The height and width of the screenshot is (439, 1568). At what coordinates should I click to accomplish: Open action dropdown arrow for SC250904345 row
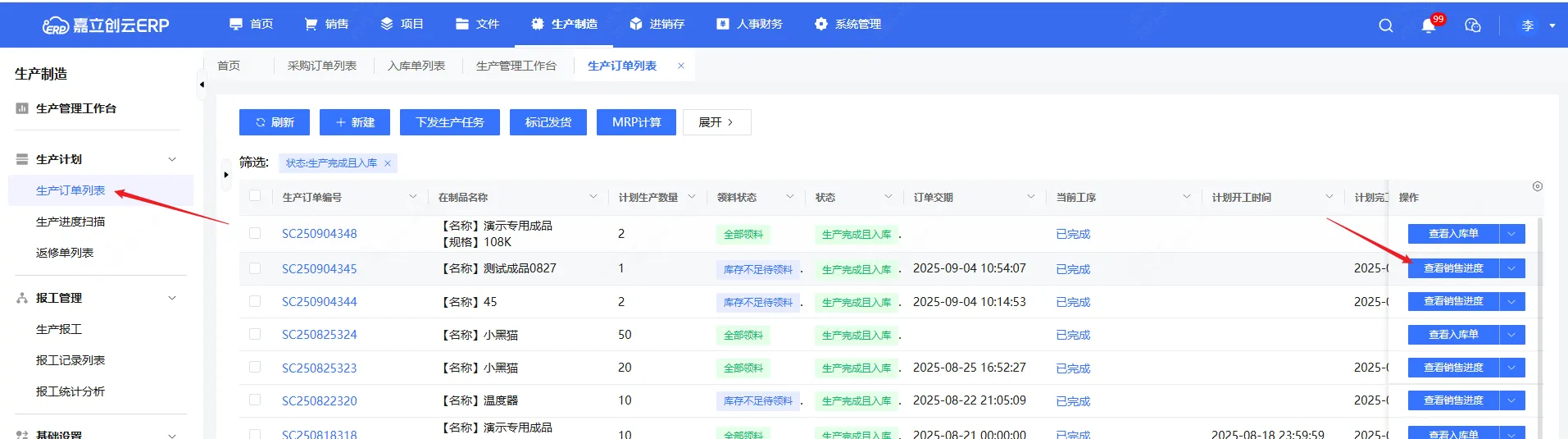pos(1512,268)
